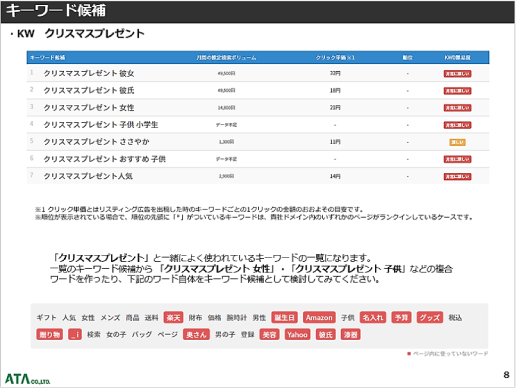Click the difficulty badge for おすすめ 子供 row
This screenshot has height=388, width=516.
point(457,159)
